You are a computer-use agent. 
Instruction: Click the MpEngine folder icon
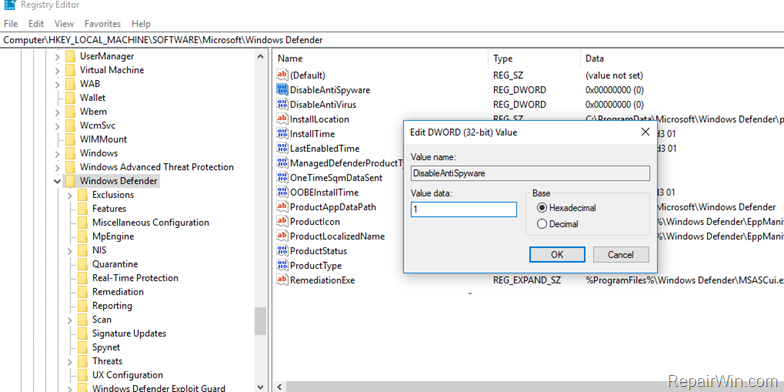82,236
